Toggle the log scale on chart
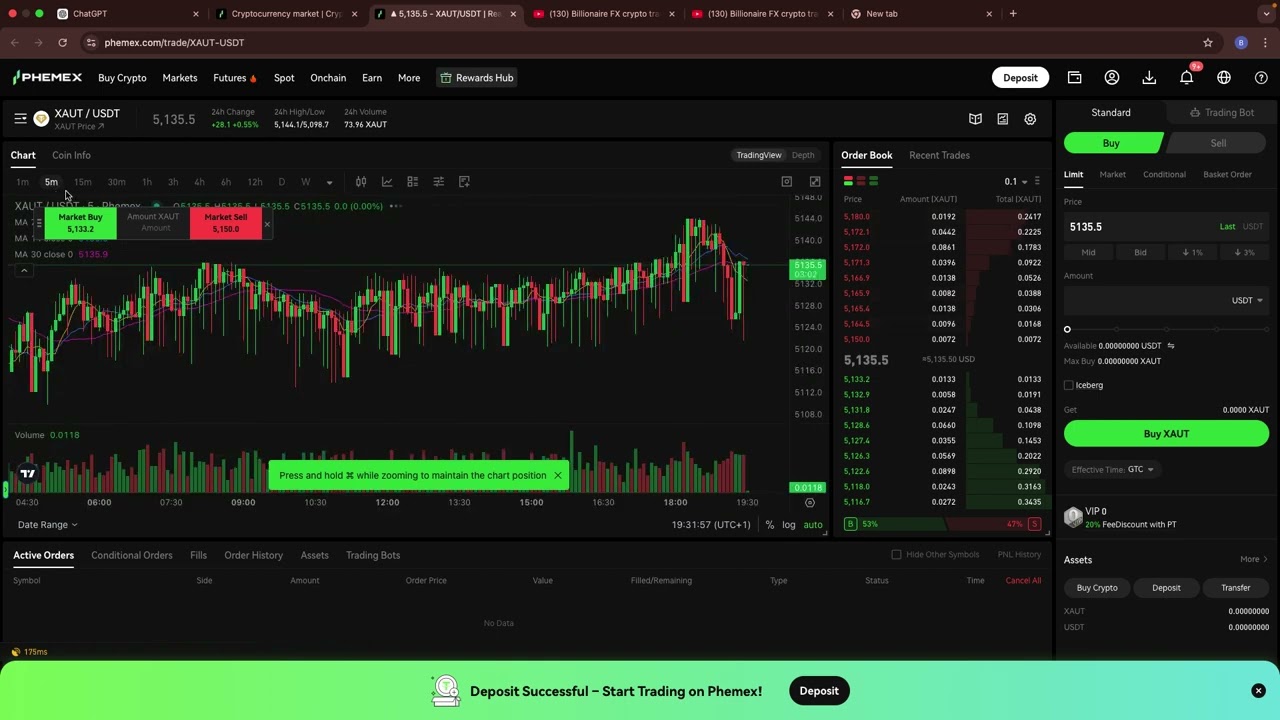 (x=789, y=525)
